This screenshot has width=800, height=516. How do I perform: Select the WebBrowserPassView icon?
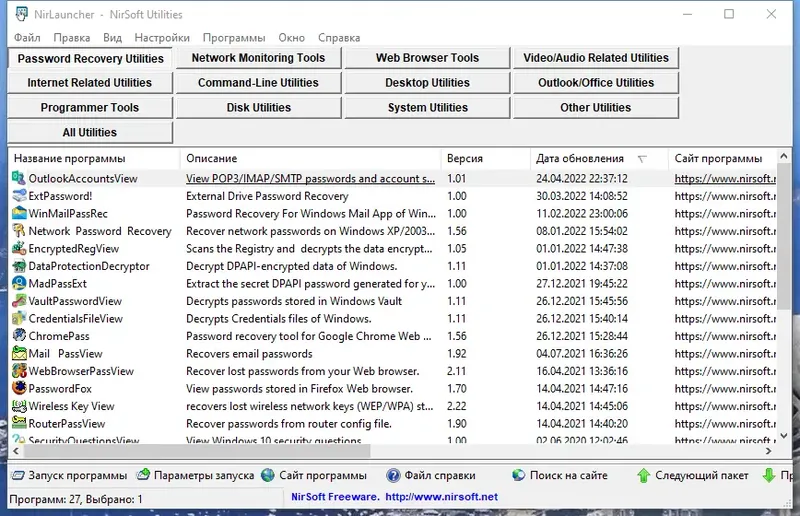(19, 371)
